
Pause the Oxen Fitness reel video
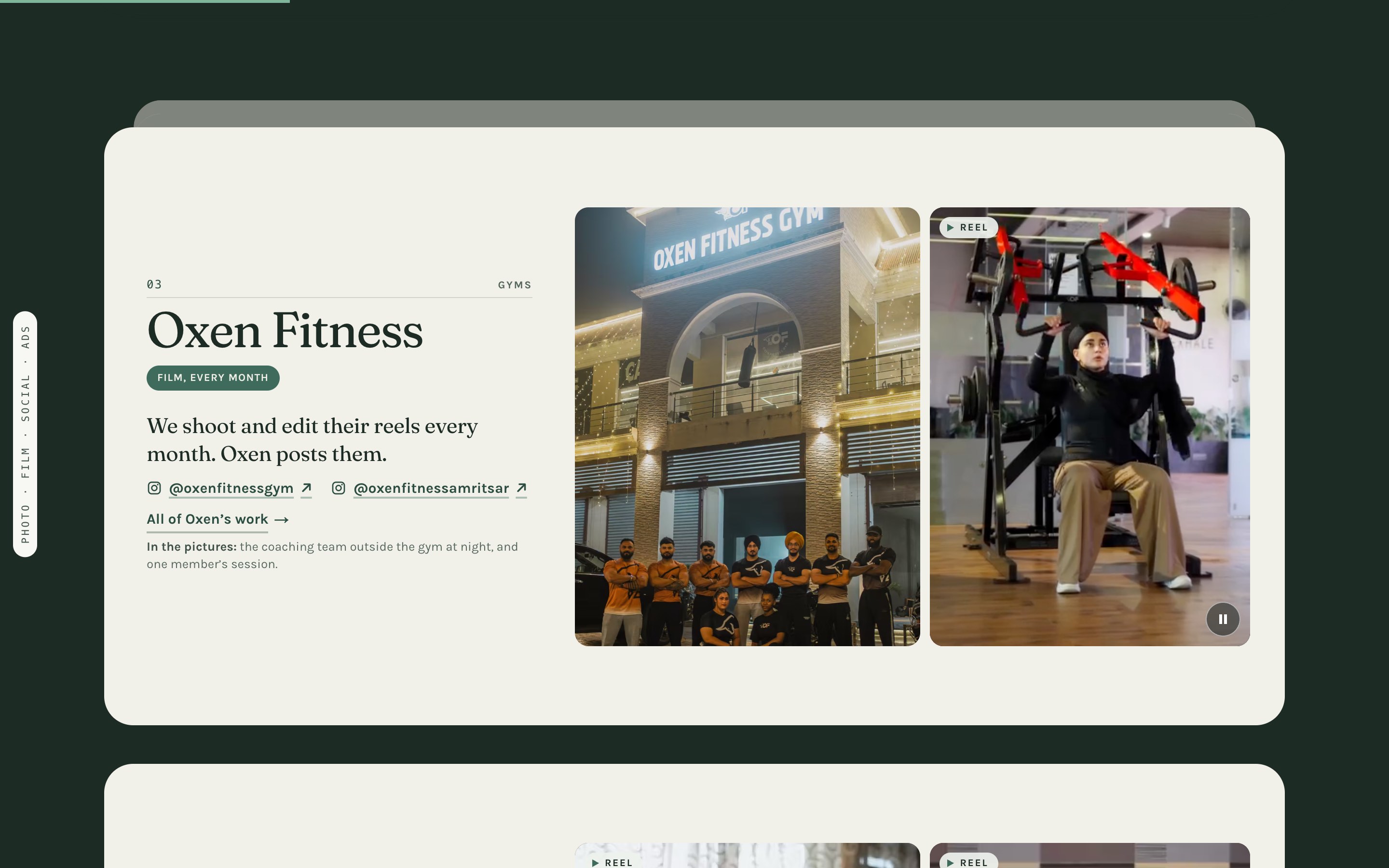pyautogui.click(x=1223, y=619)
